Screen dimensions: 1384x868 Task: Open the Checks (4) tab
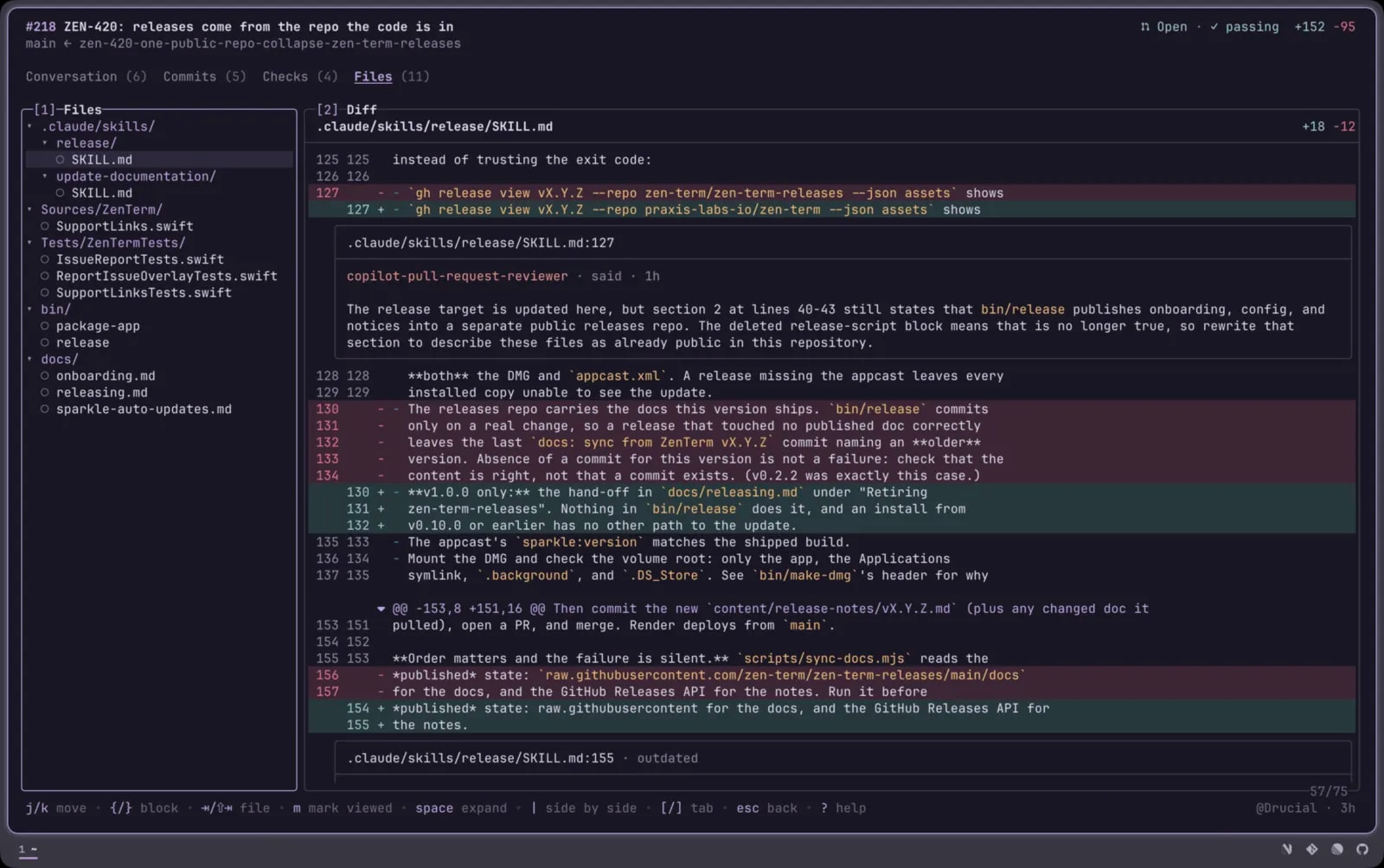[x=300, y=76]
